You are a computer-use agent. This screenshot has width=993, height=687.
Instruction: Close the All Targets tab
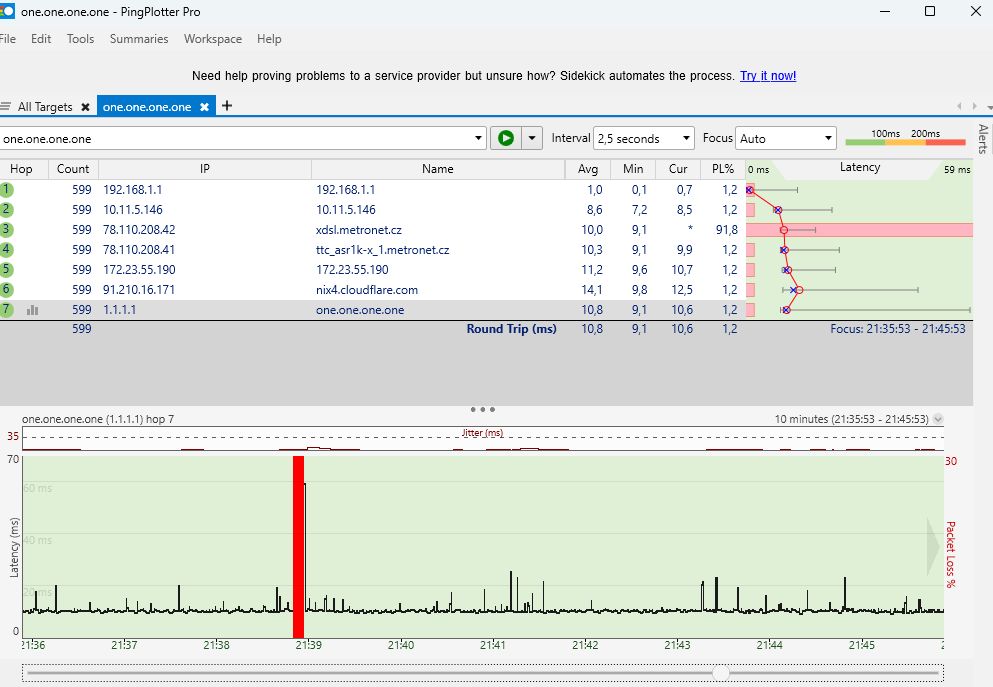click(x=85, y=107)
